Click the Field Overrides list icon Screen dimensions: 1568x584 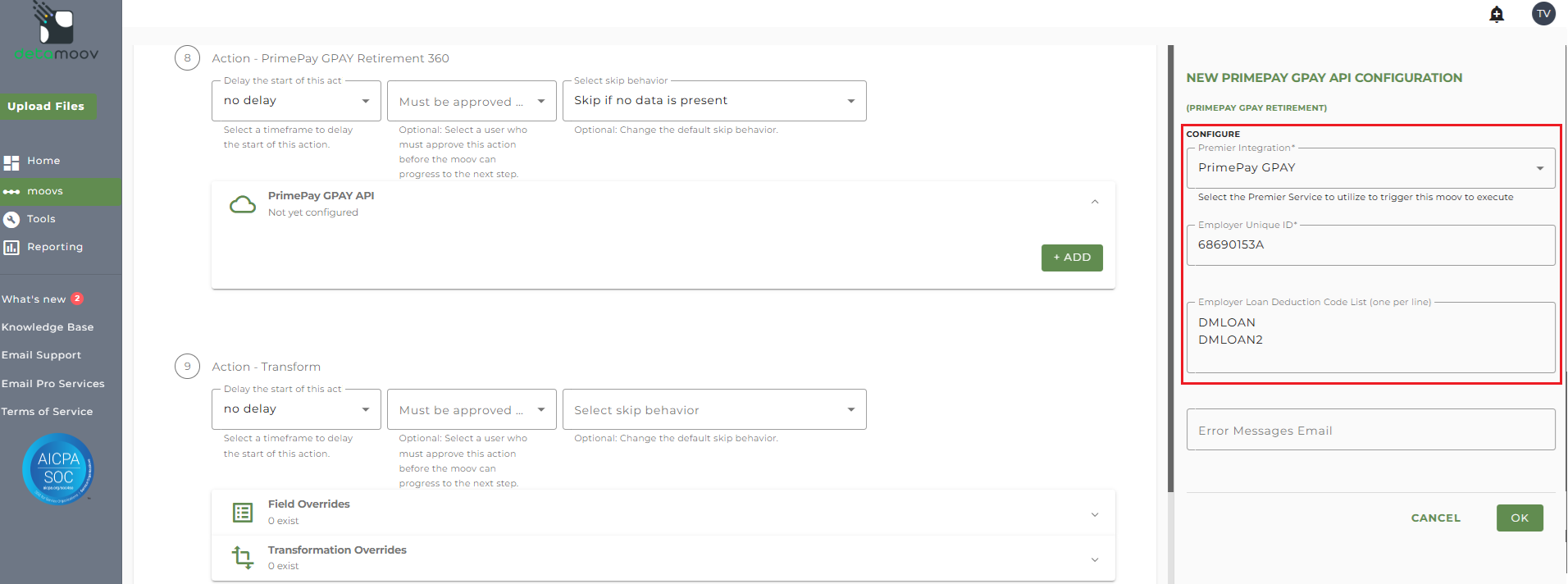click(x=243, y=513)
